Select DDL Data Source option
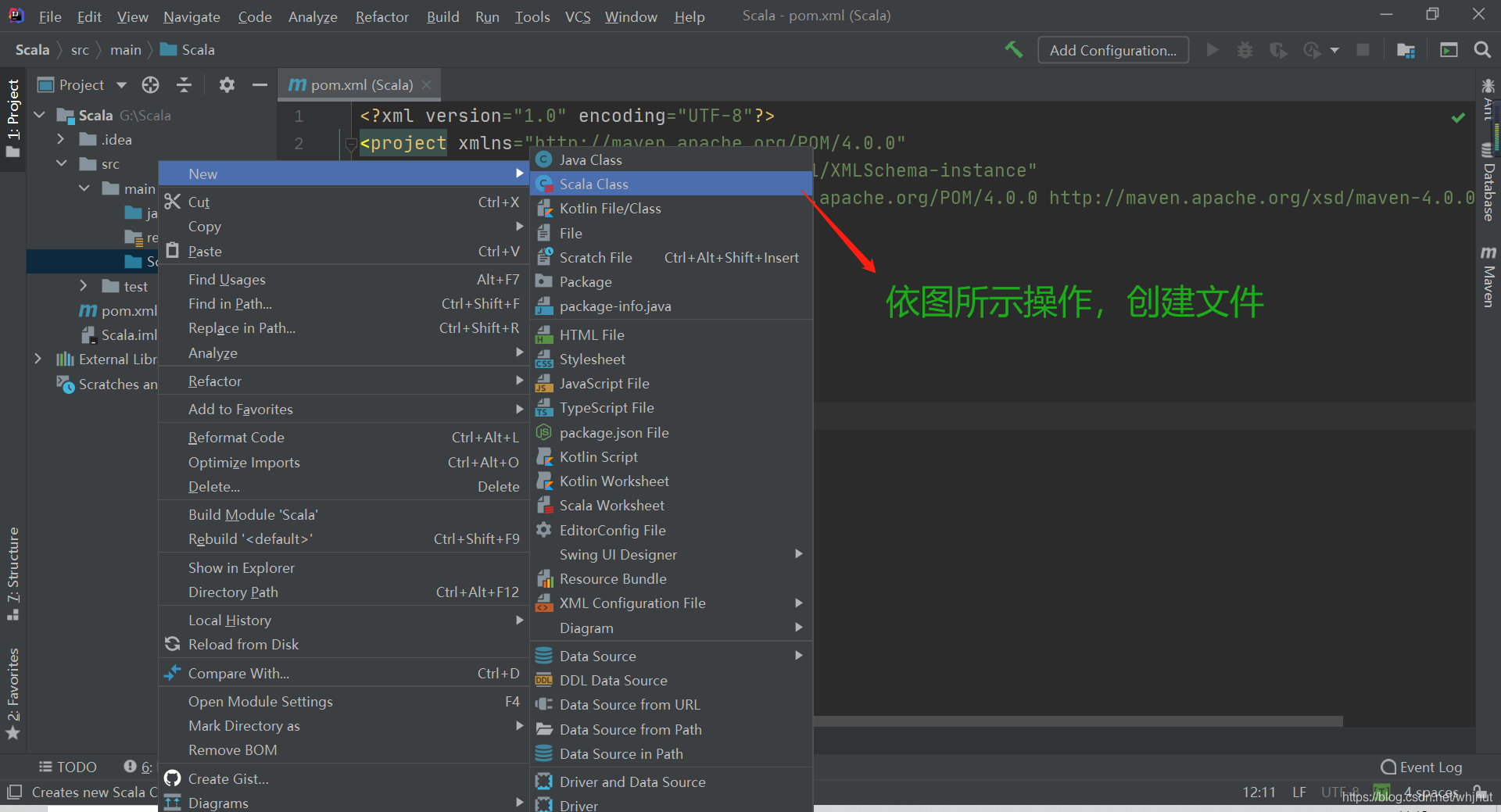The height and width of the screenshot is (812, 1501). click(x=671, y=680)
